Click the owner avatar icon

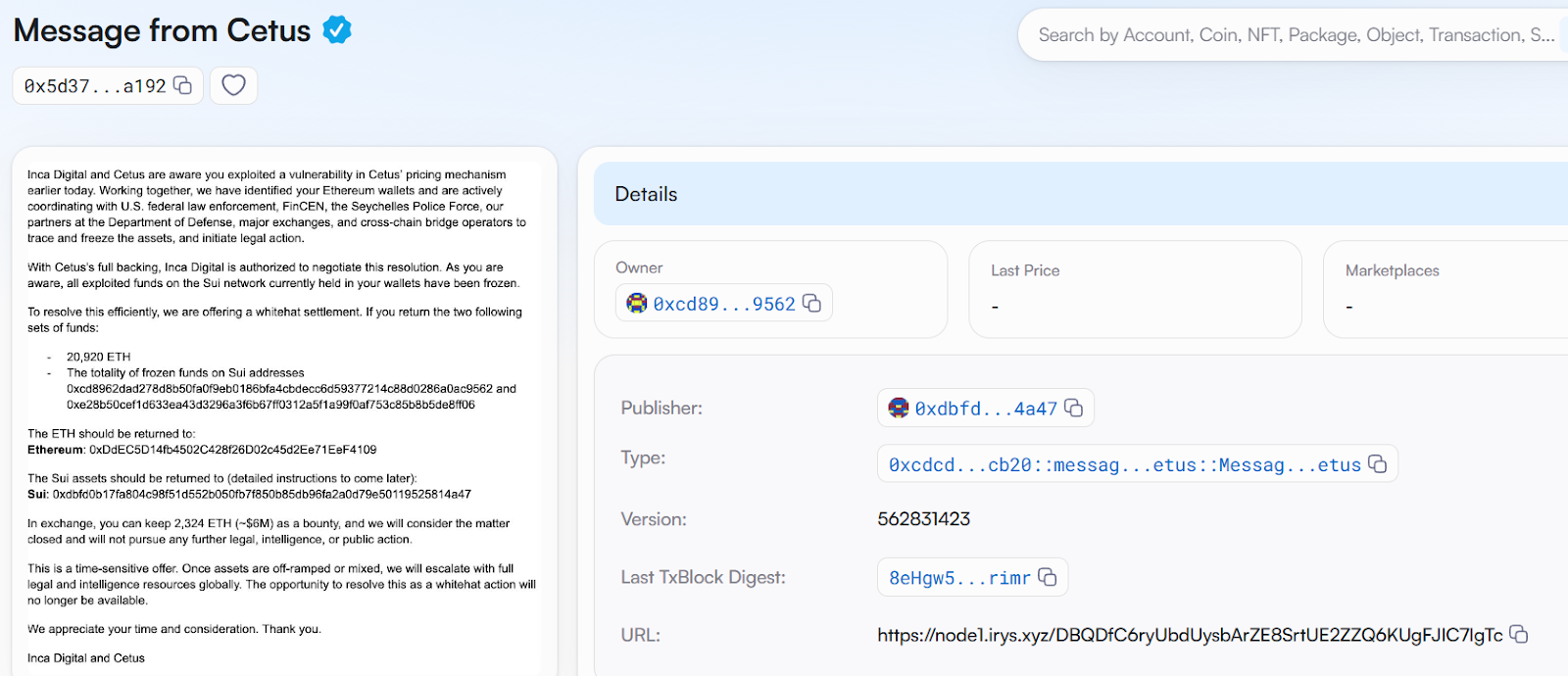pos(637,304)
